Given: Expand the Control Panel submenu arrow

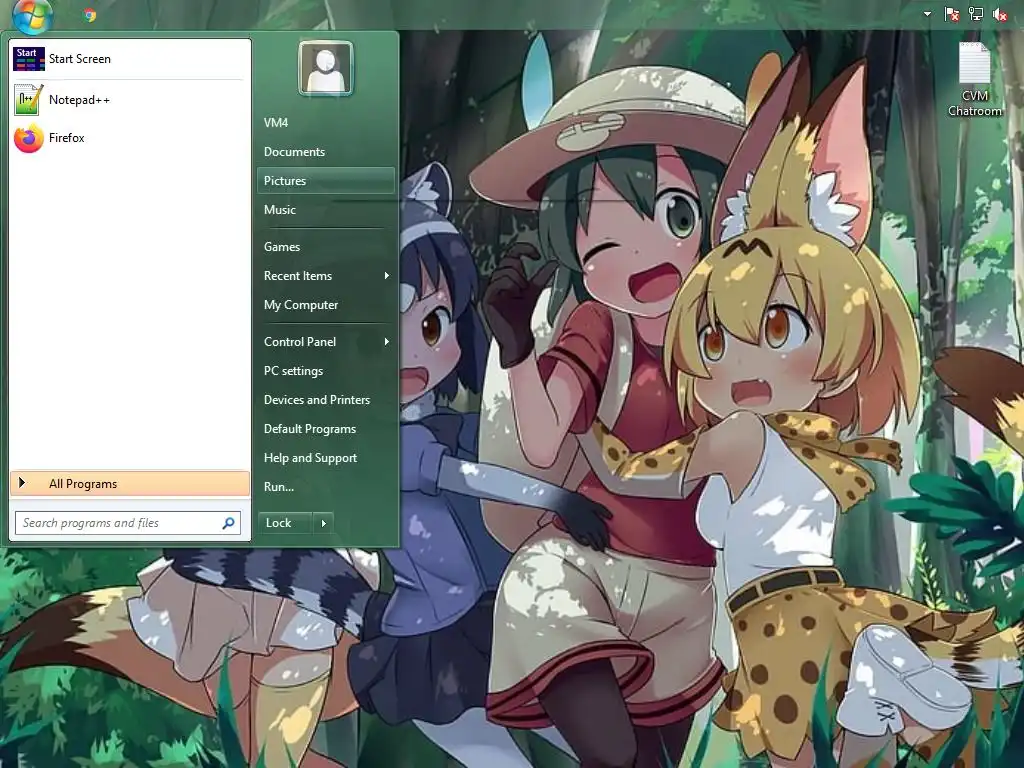Looking at the screenshot, I should tap(387, 342).
